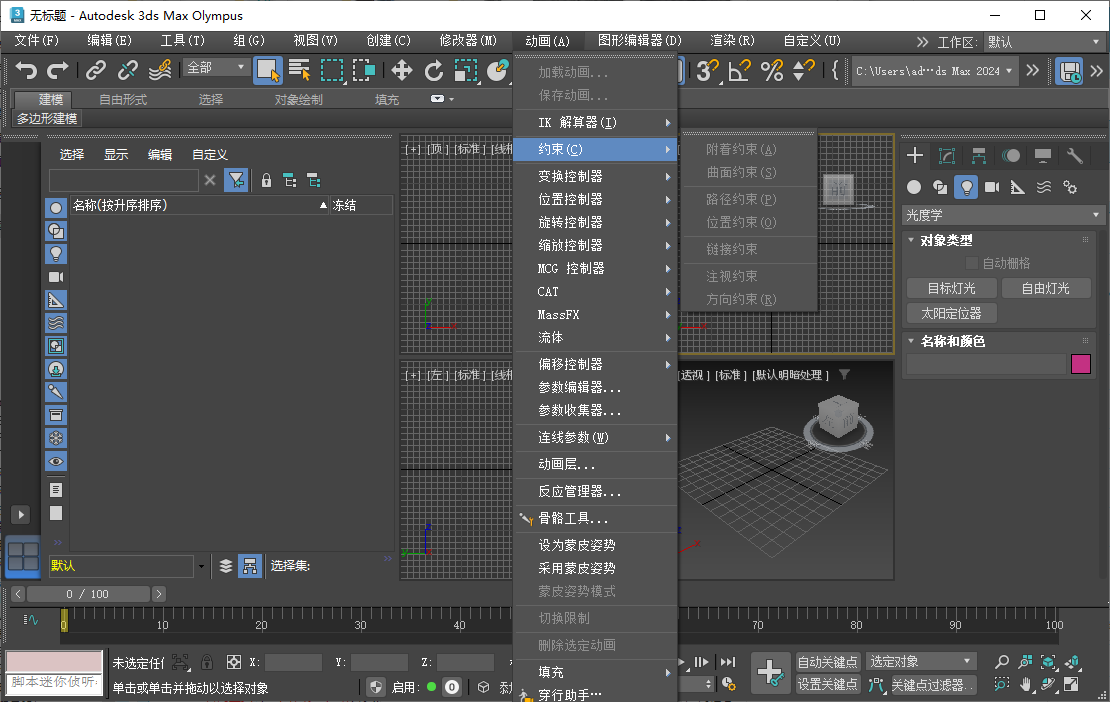Open the 默认 layer dropdown arrow
1110x702 pixels.
click(202, 566)
